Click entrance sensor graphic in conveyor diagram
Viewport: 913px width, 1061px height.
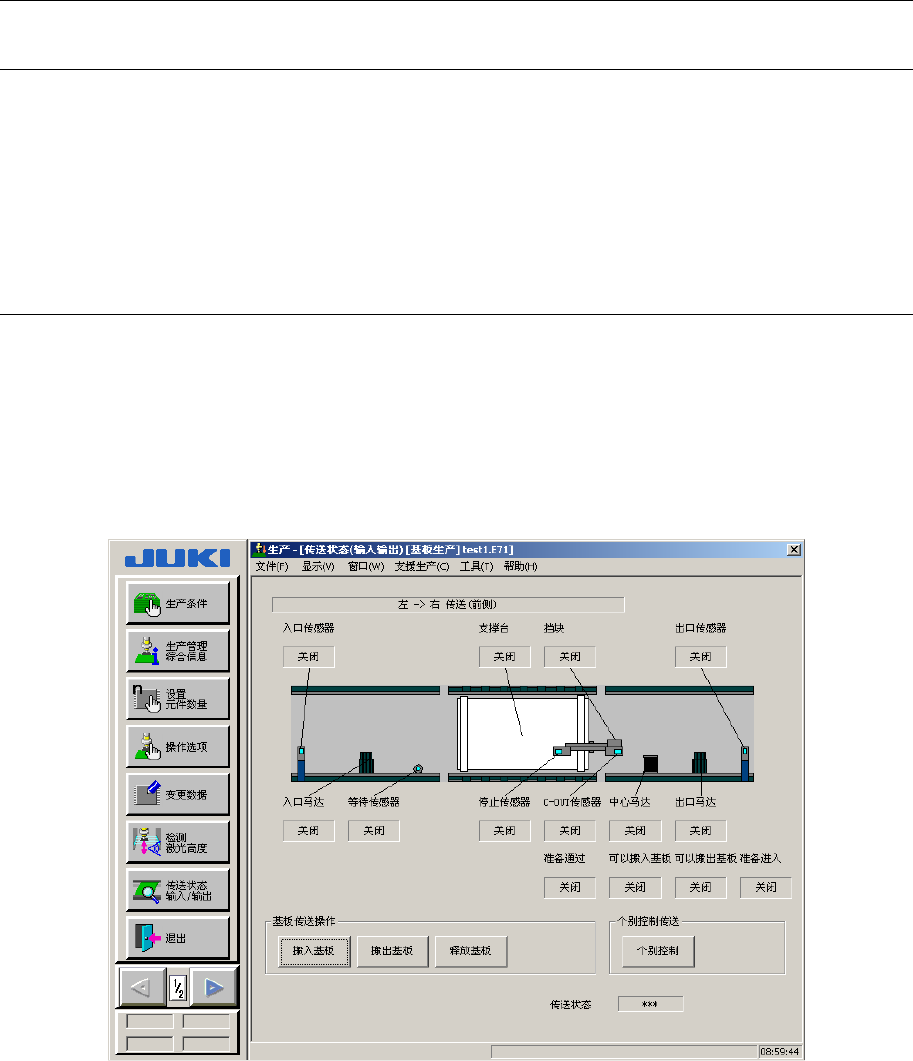click(x=301, y=763)
